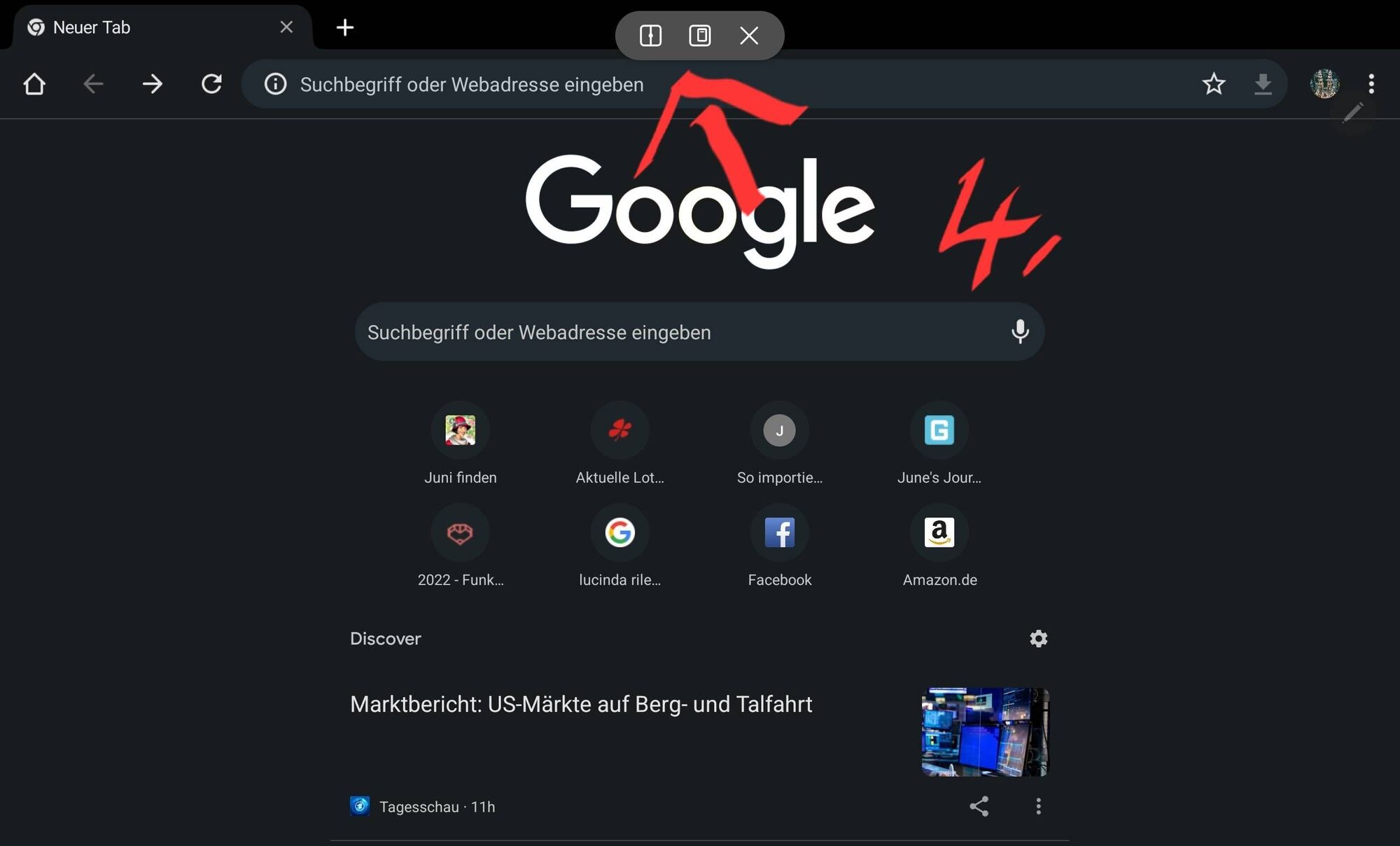Open the Amazon.de shortcut
The image size is (1400, 846).
click(x=939, y=547)
